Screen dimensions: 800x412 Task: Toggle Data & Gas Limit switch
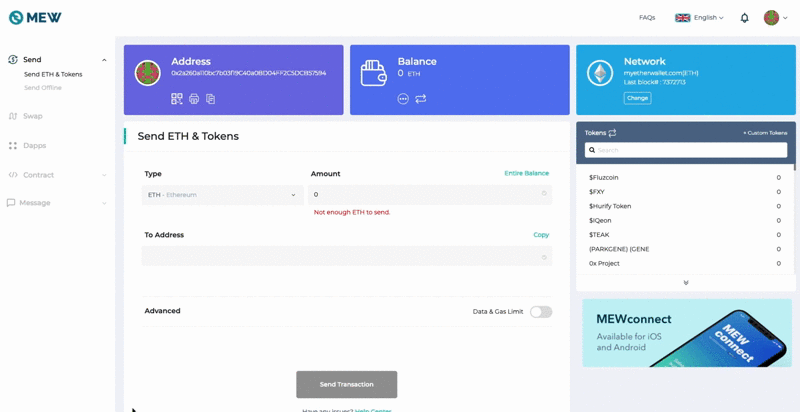click(x=541, y=312)
